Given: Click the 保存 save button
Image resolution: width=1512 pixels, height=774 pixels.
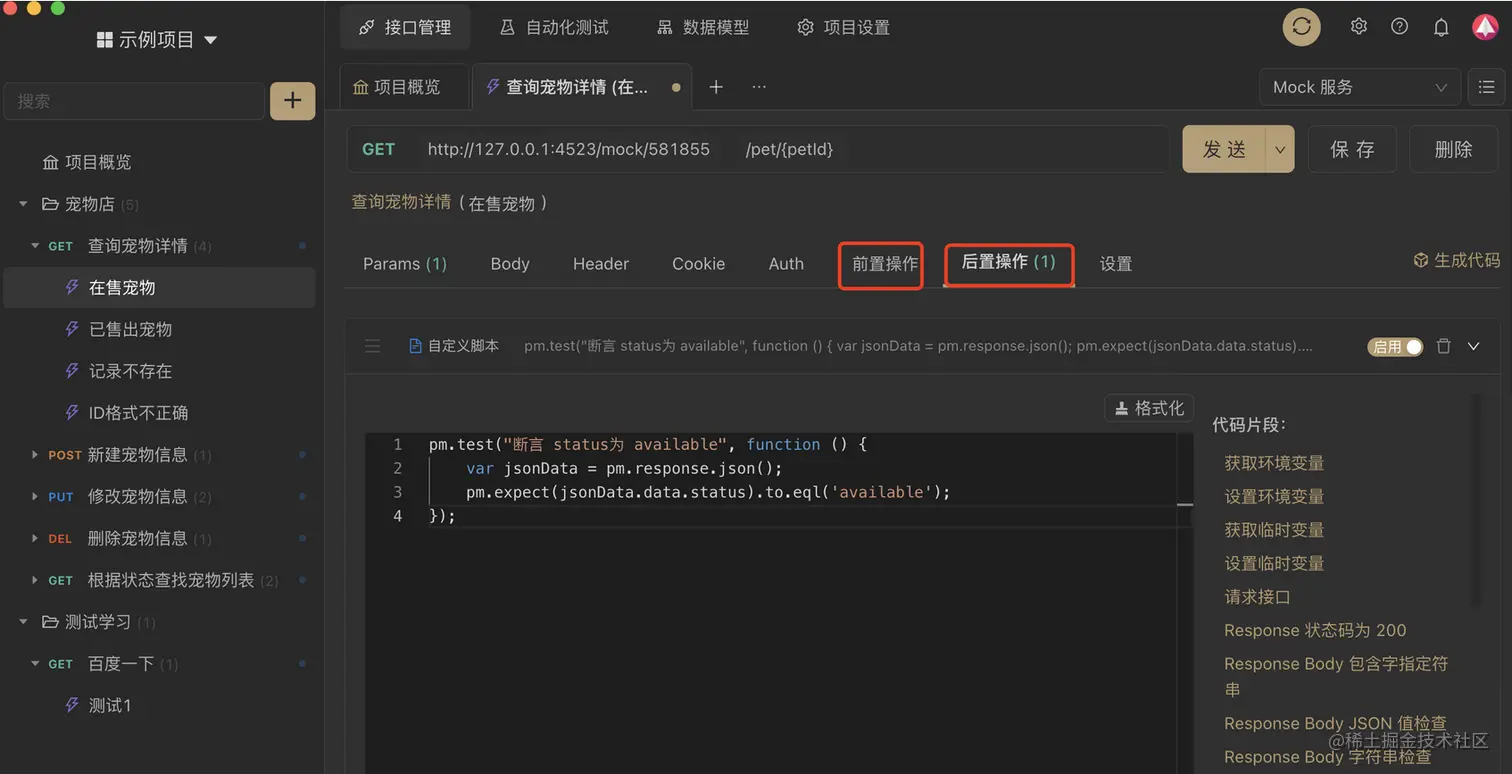Looking at the screenshot, I should point(1352,150).
